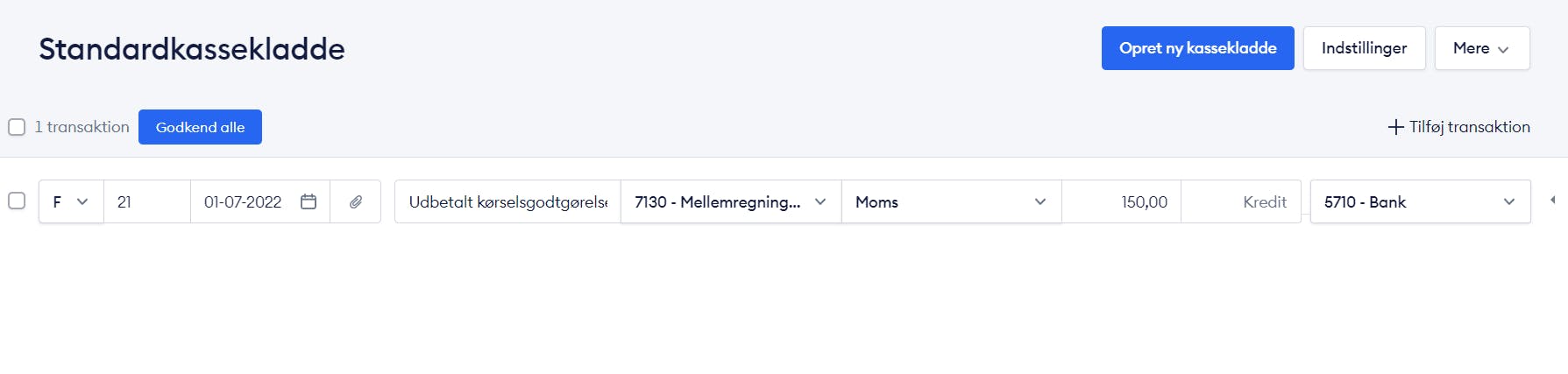Select all transactions with the header checkbox
Viewport: 1568px width, 374px height.
click(17, 127)
